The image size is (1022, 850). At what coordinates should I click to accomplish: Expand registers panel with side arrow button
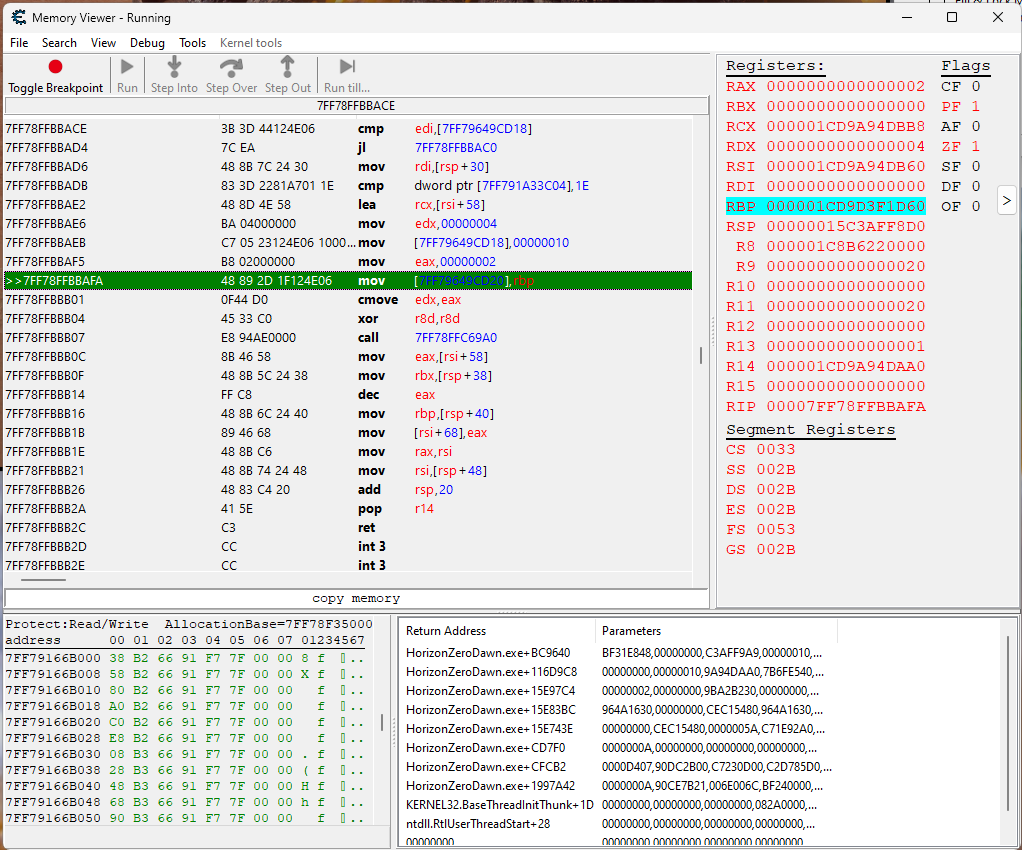[1006, 200]
